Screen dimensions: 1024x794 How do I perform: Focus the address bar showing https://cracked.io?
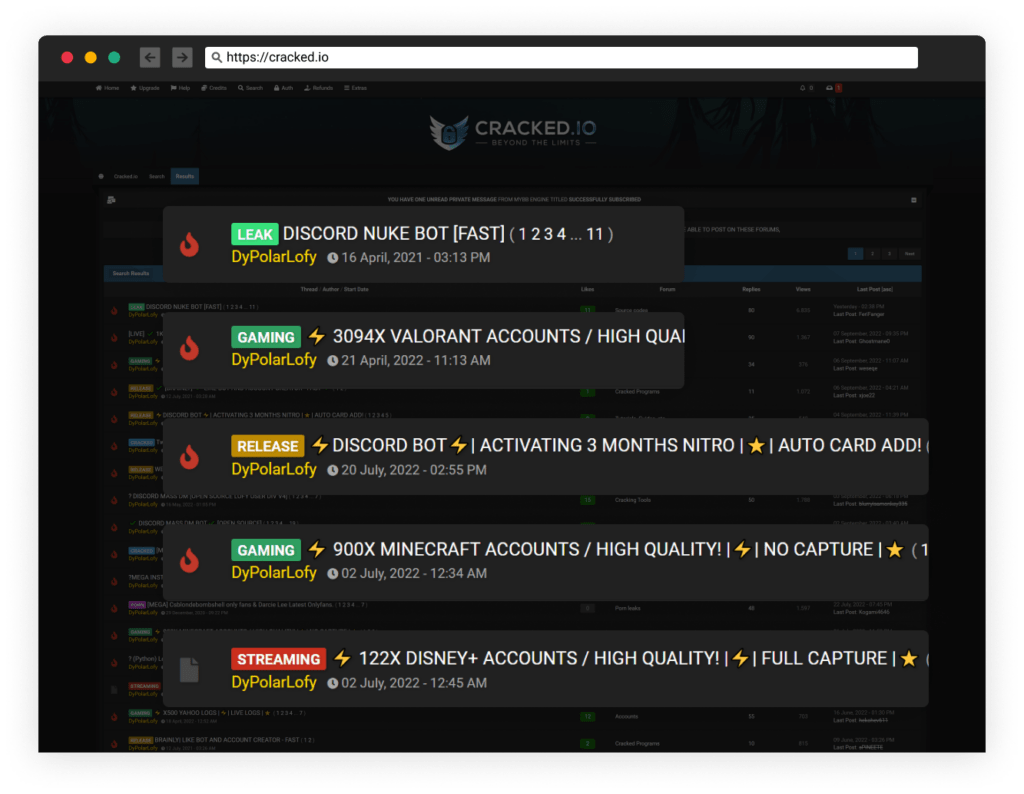(x=561, y=57)
